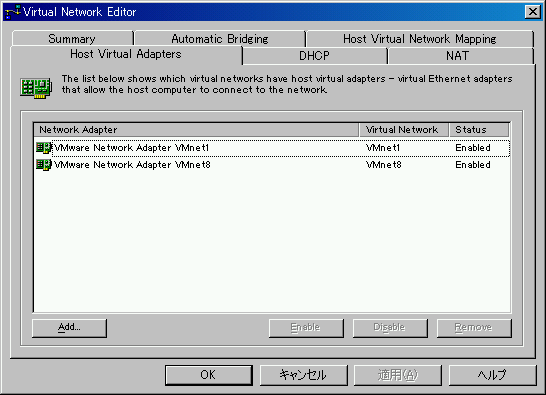The image size is (546, 395).
Task: Sort by the Virtual Network column header
Action: (404, 130)
